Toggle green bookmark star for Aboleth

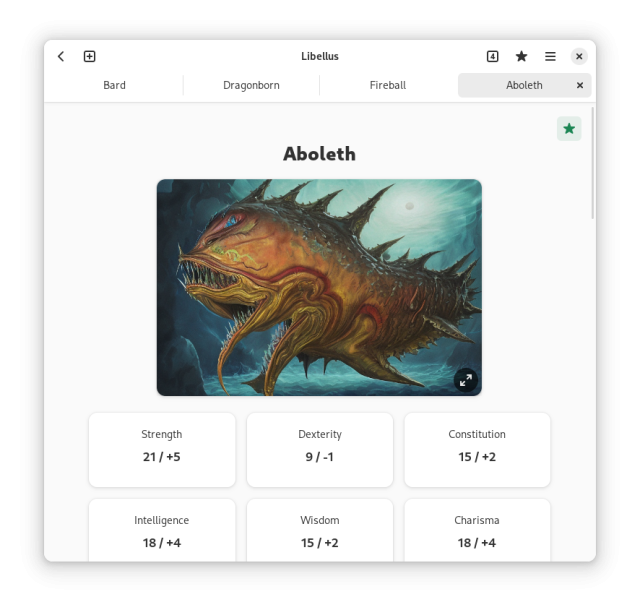point(569,129)
